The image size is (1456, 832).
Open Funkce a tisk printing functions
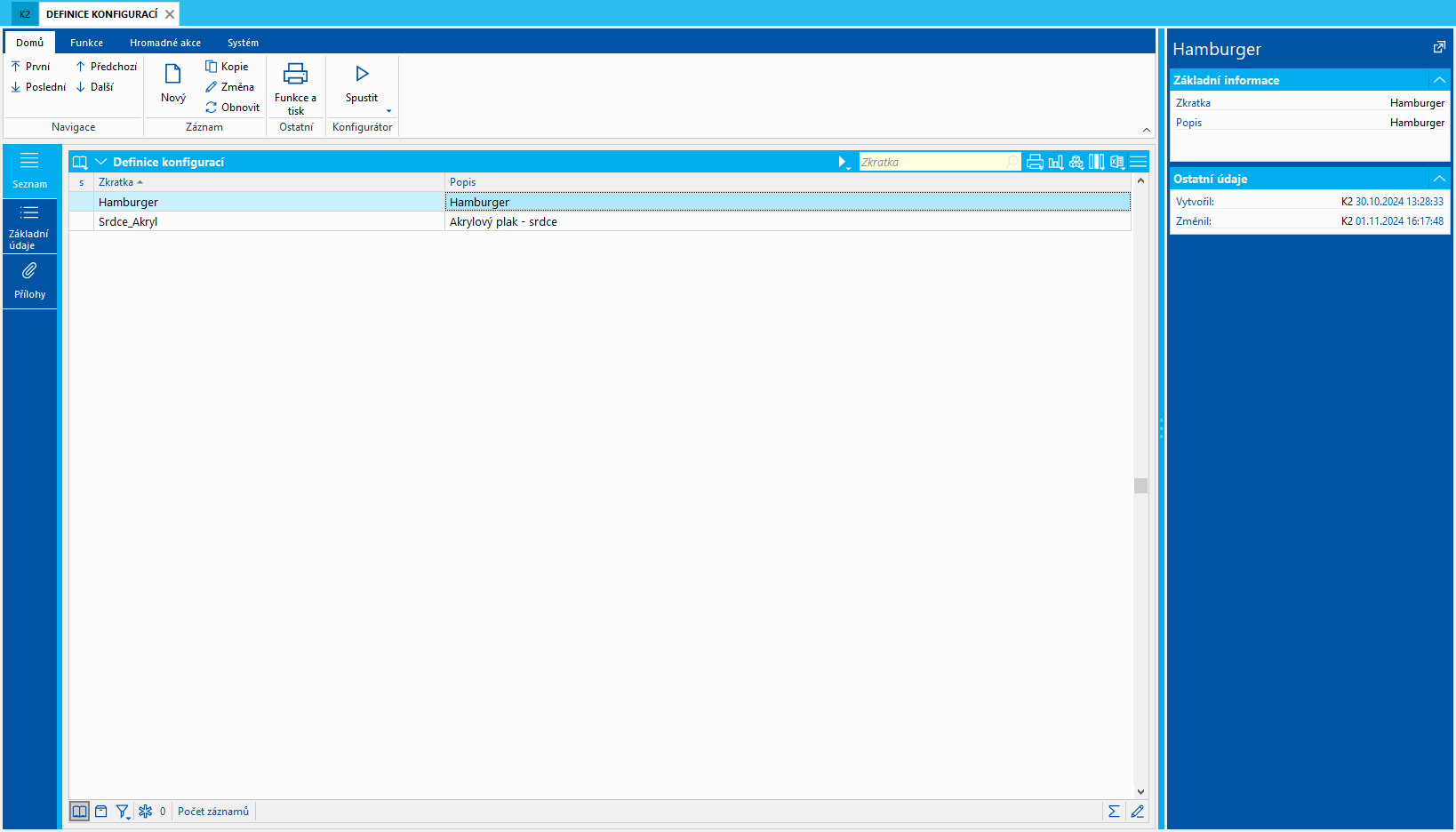[x=295, y=88]
